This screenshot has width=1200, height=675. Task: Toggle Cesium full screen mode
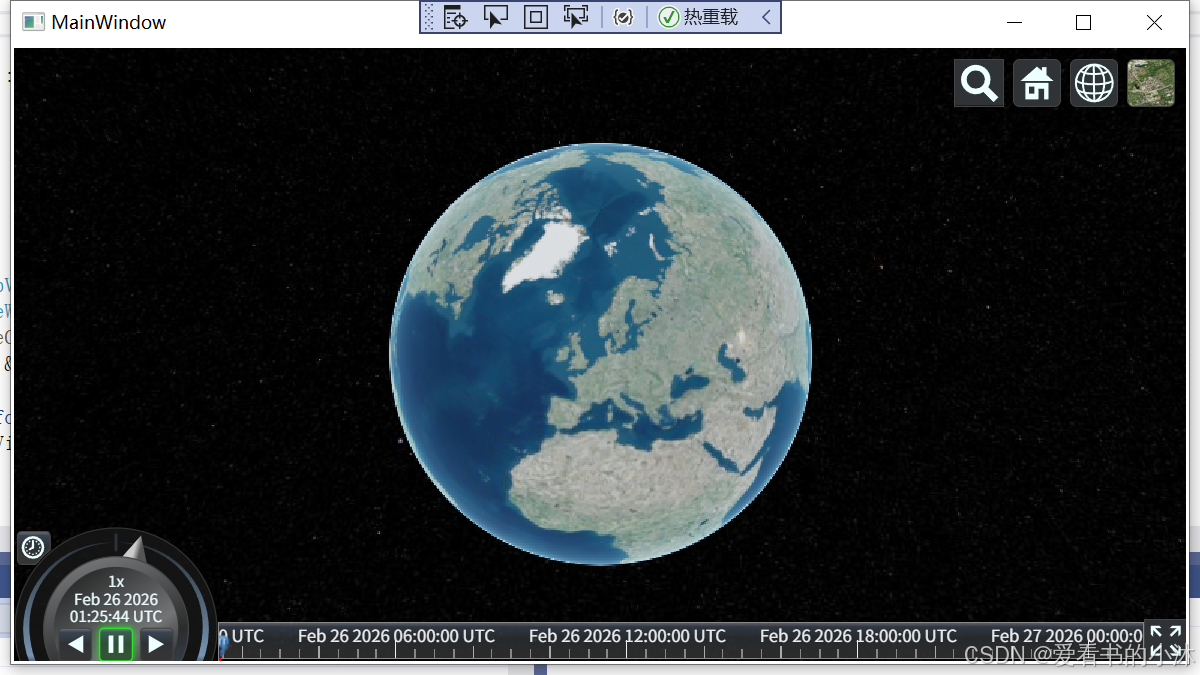coord(1165,640)
